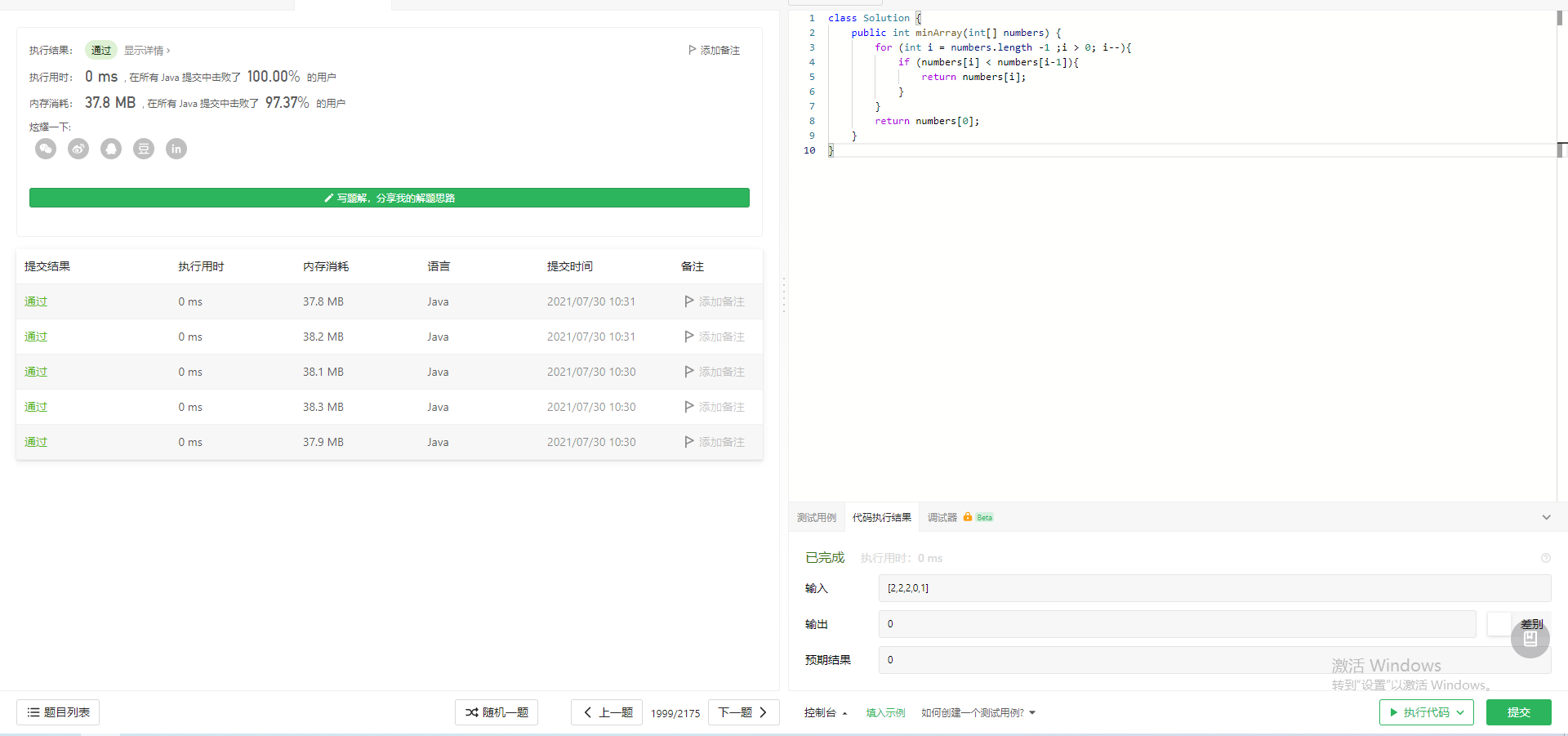Click 写题解 share solution button
Viewport: 1568px width, 736px height.
[x=390, y=198]
